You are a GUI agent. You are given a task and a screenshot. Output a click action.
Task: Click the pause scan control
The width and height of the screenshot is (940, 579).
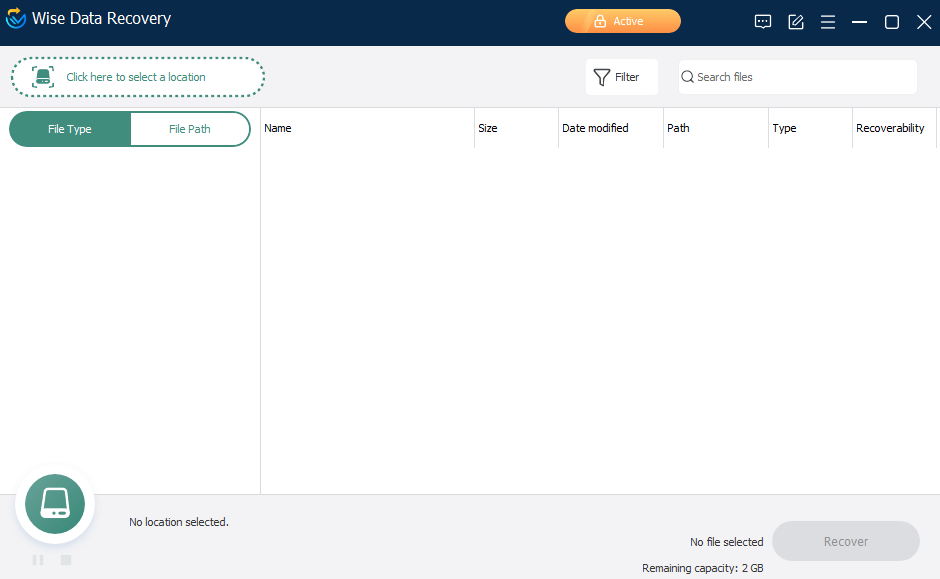[x=38, y=560]
